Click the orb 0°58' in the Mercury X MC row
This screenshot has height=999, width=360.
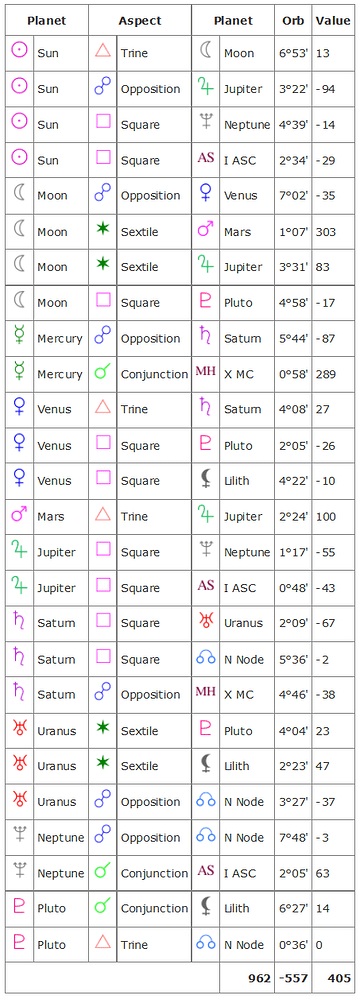293,375
